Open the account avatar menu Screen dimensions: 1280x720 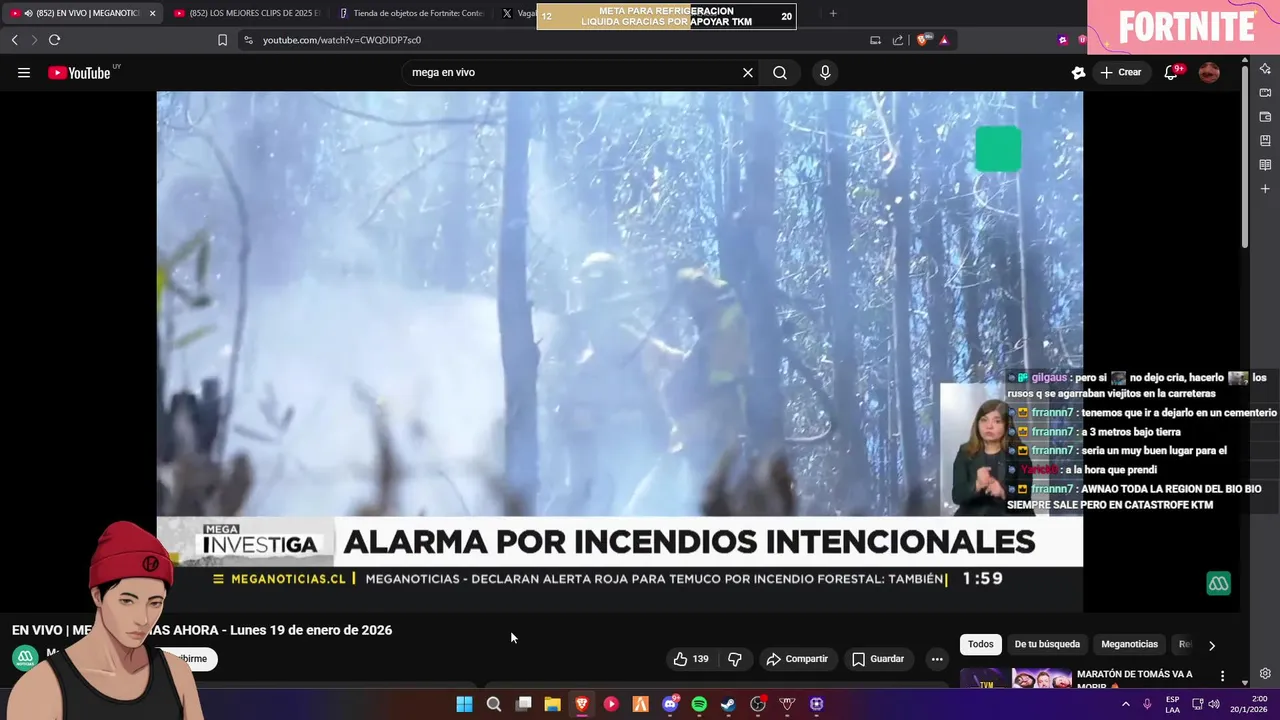click(1209, 73)
